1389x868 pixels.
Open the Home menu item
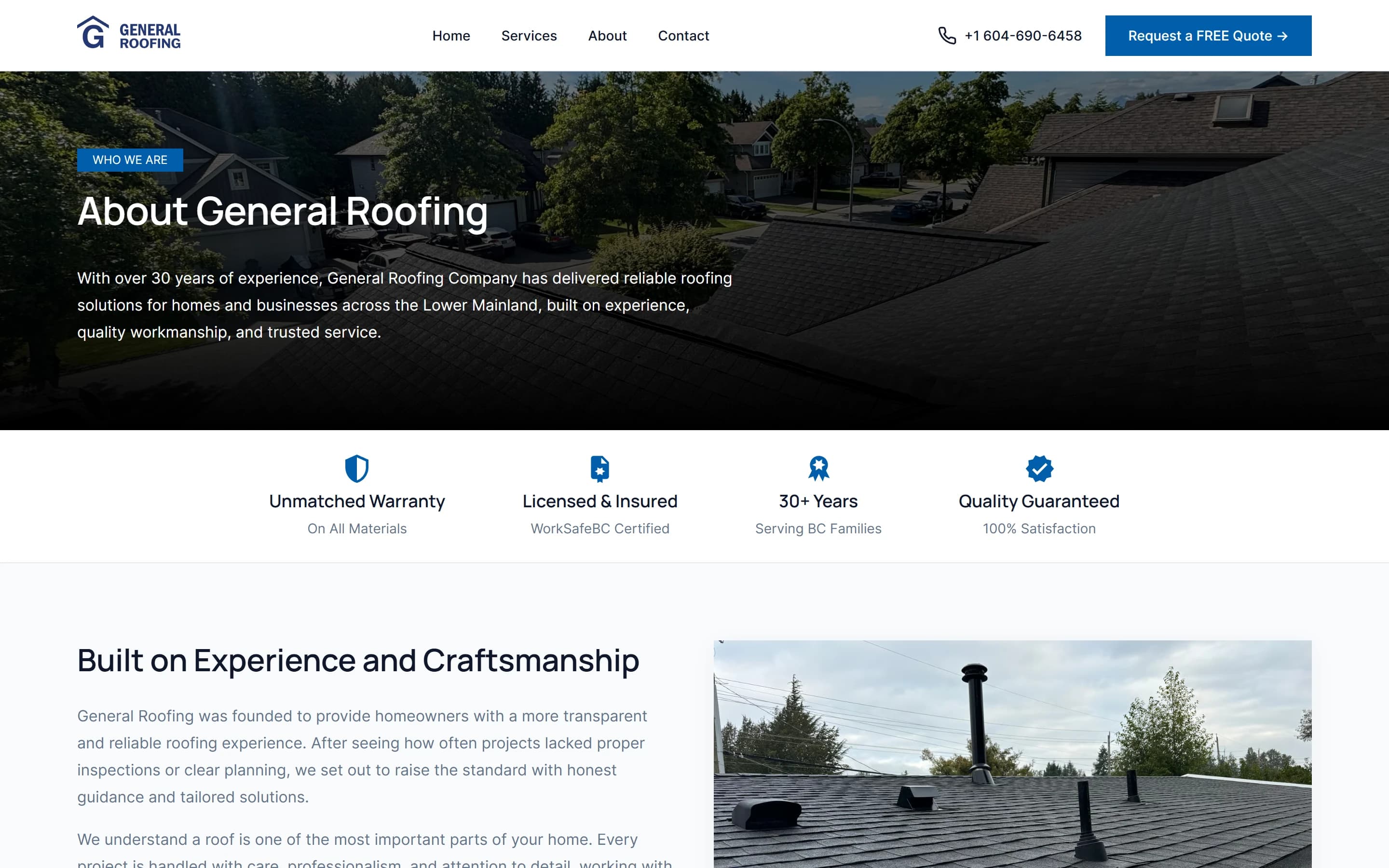tap(451, 36)
